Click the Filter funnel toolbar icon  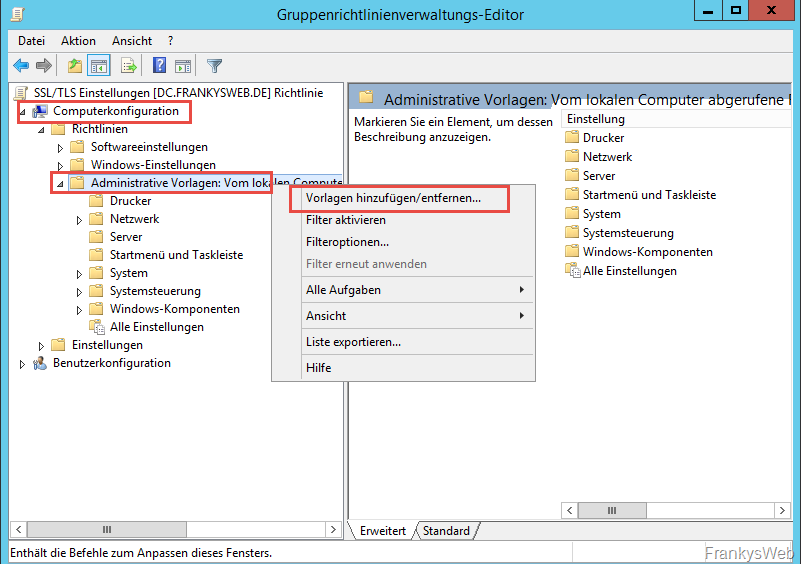click(x=214, y=66)
